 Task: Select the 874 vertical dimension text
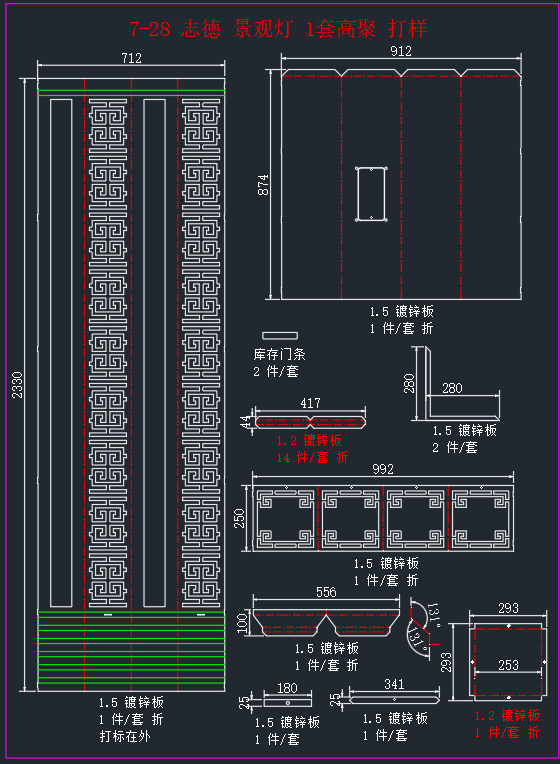pos(263,185)
